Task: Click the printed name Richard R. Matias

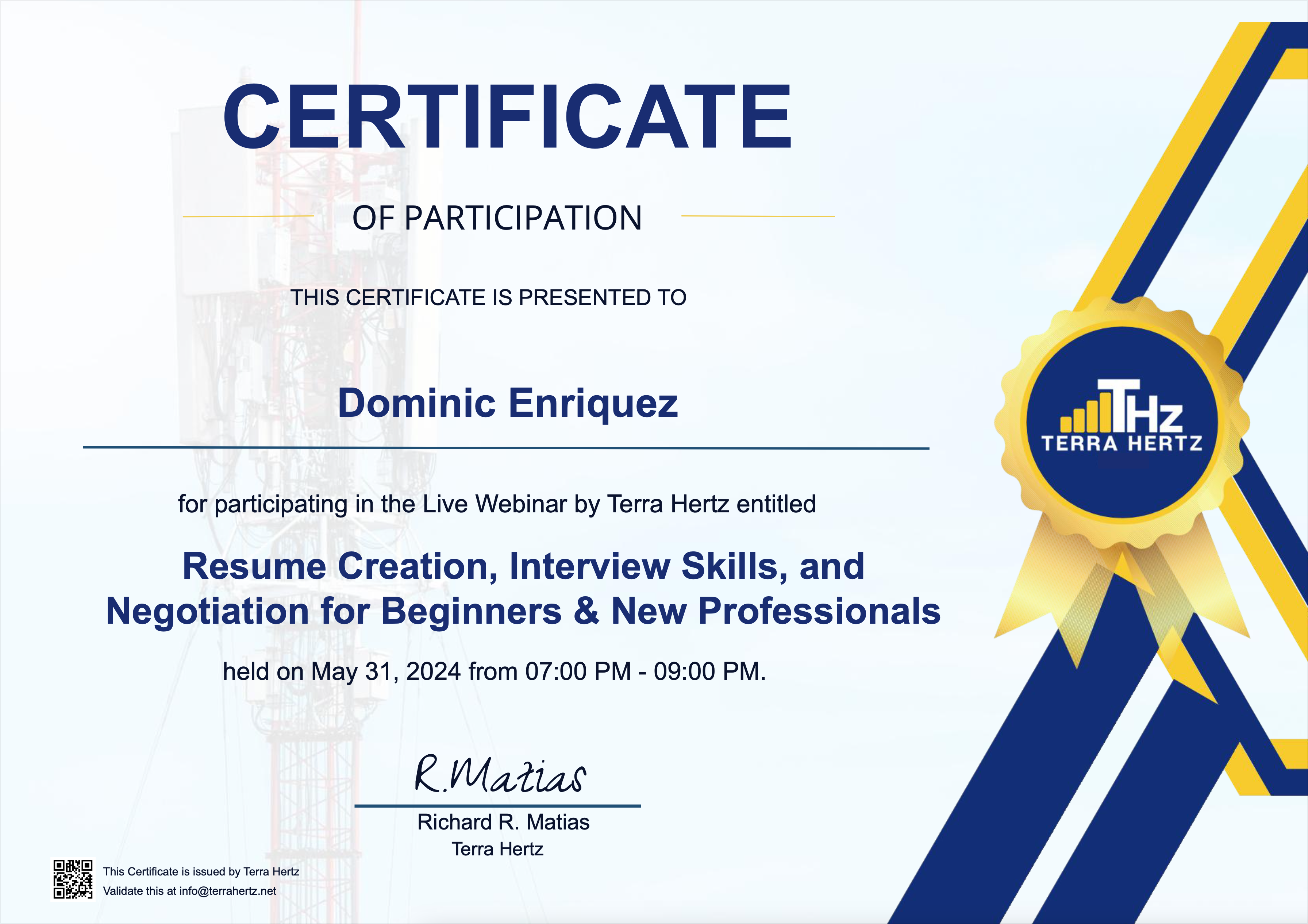Action: pos(504,822)
